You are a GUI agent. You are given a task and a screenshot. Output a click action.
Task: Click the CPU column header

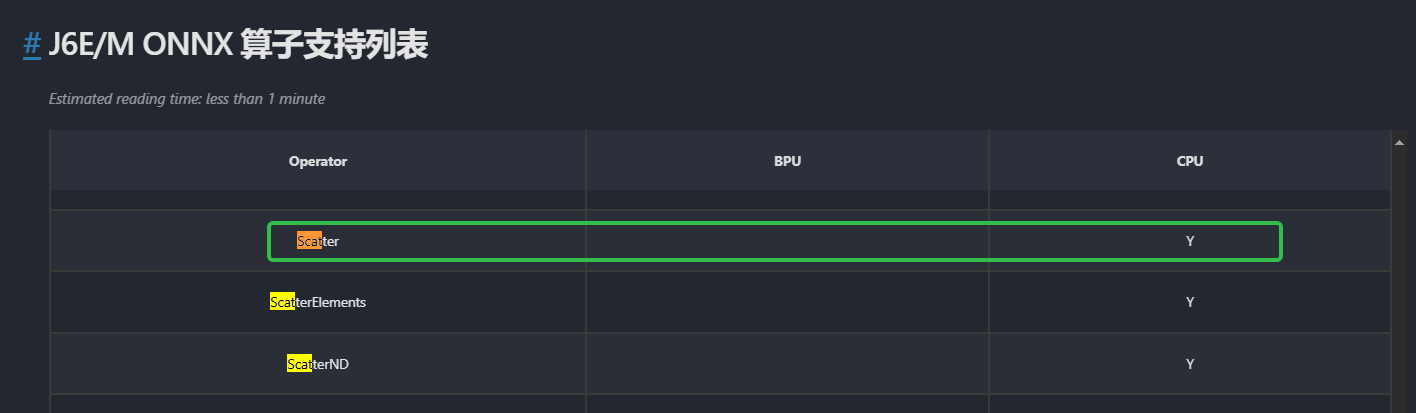coord(1189,161)
